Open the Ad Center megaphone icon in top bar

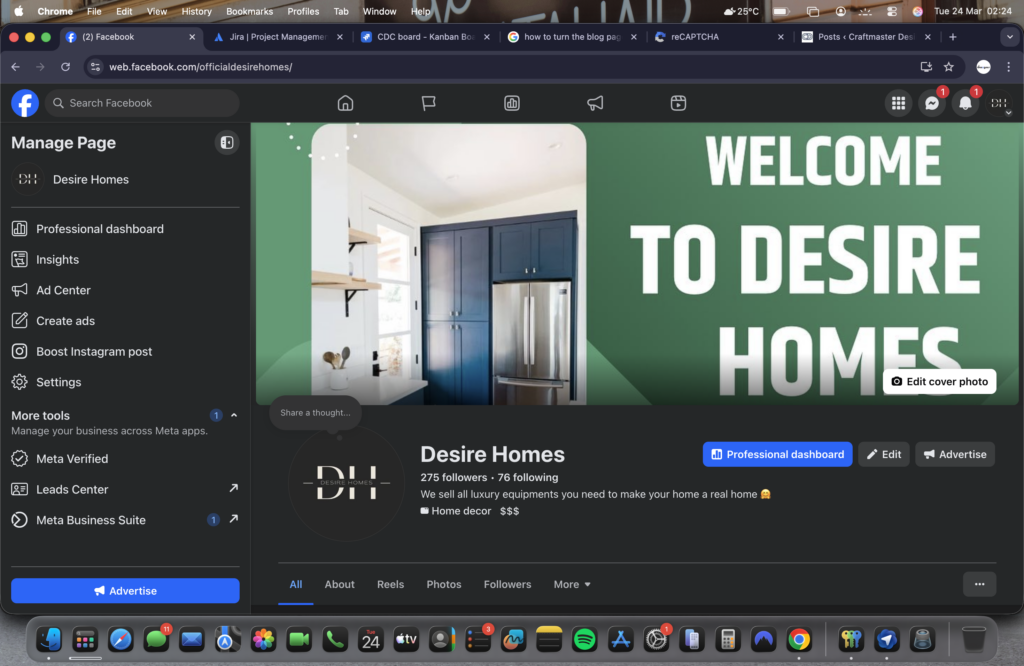[595, 103]
